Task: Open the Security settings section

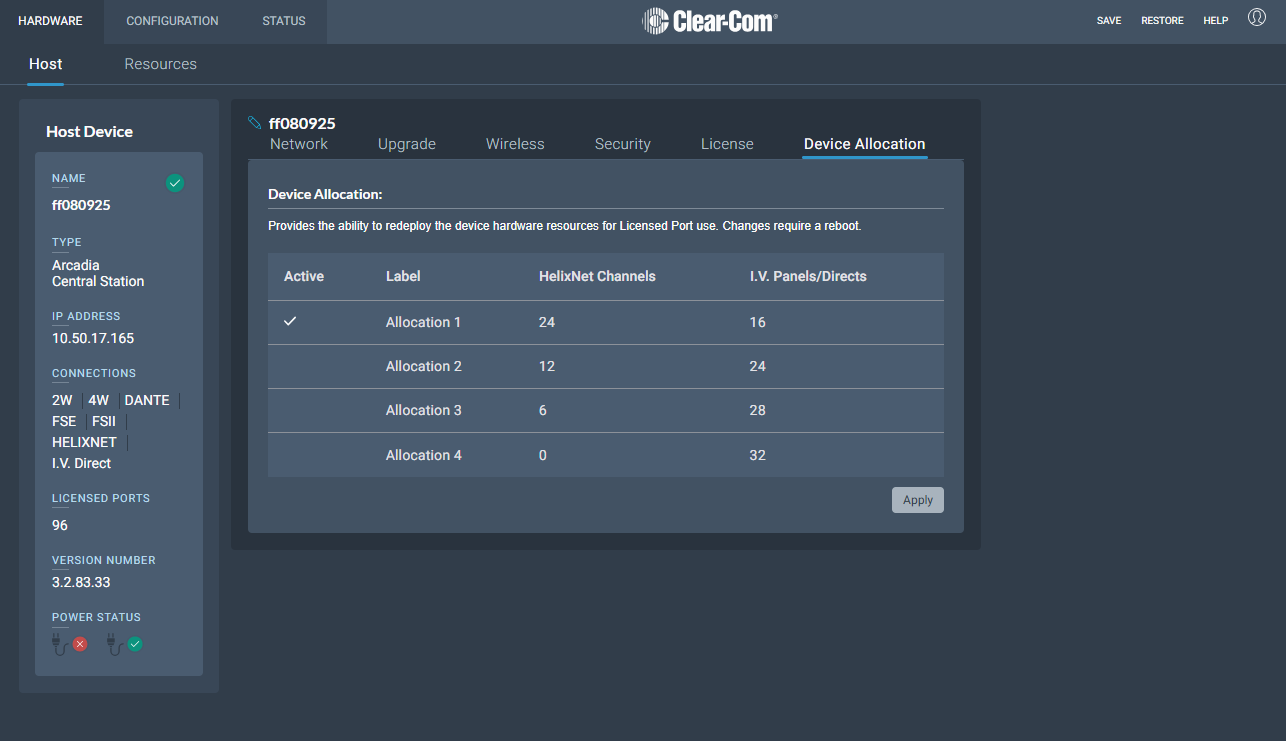Action: coord(622,143)
